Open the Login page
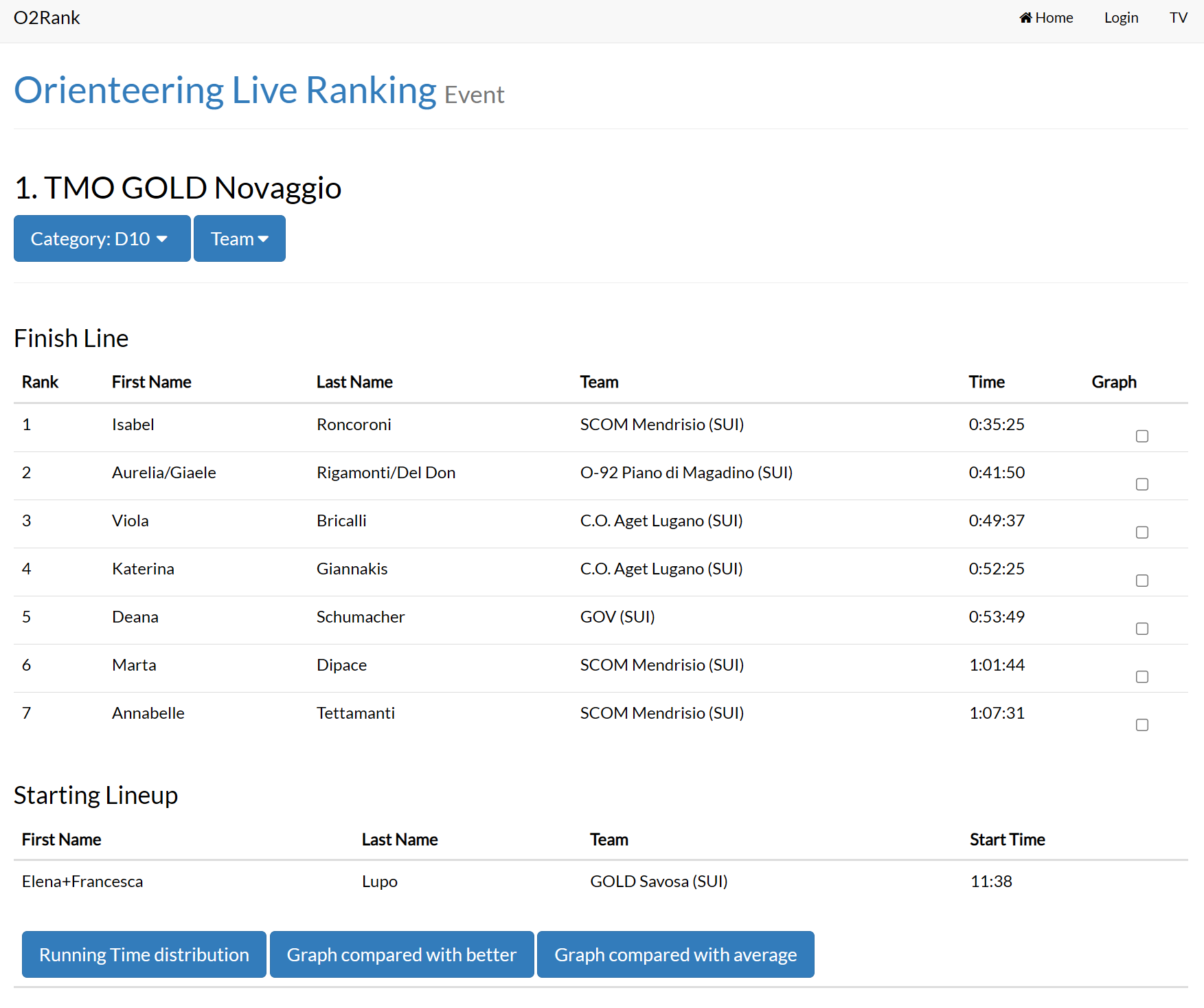The width and height of the screenshot is (1204, 1008). tap(1121, 18)
